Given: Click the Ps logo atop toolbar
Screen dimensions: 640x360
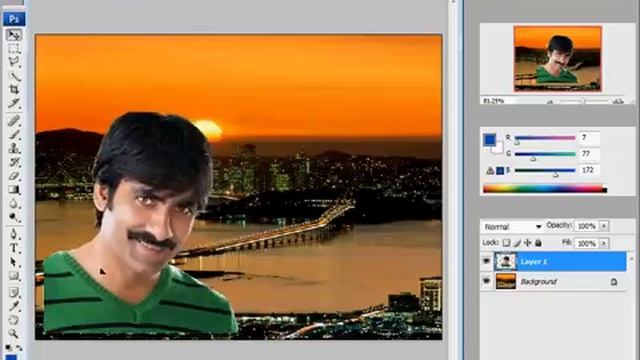Looking at the screenshot, I should [x=14, y=19].
